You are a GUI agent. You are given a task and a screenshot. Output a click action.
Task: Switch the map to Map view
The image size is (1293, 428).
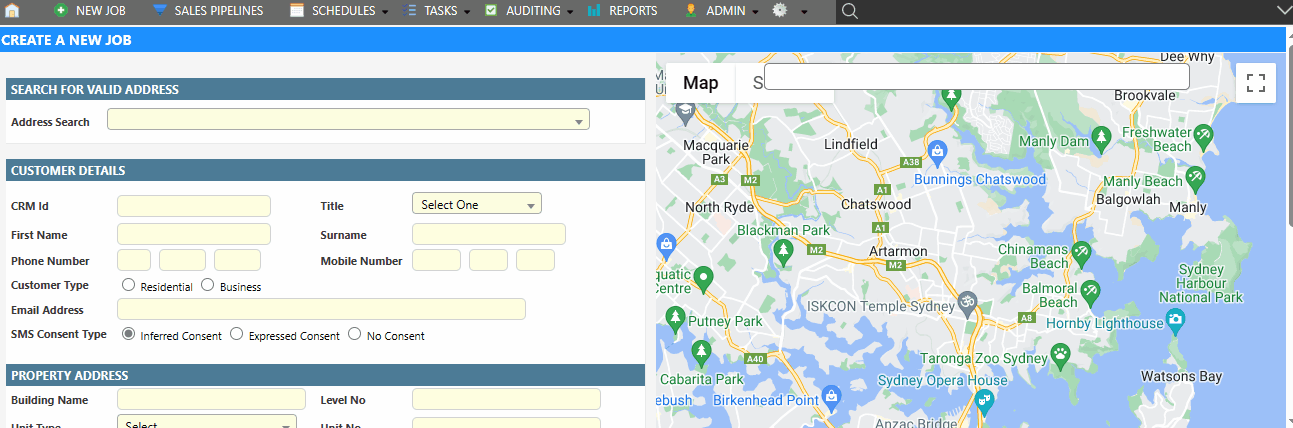point(700,83)
